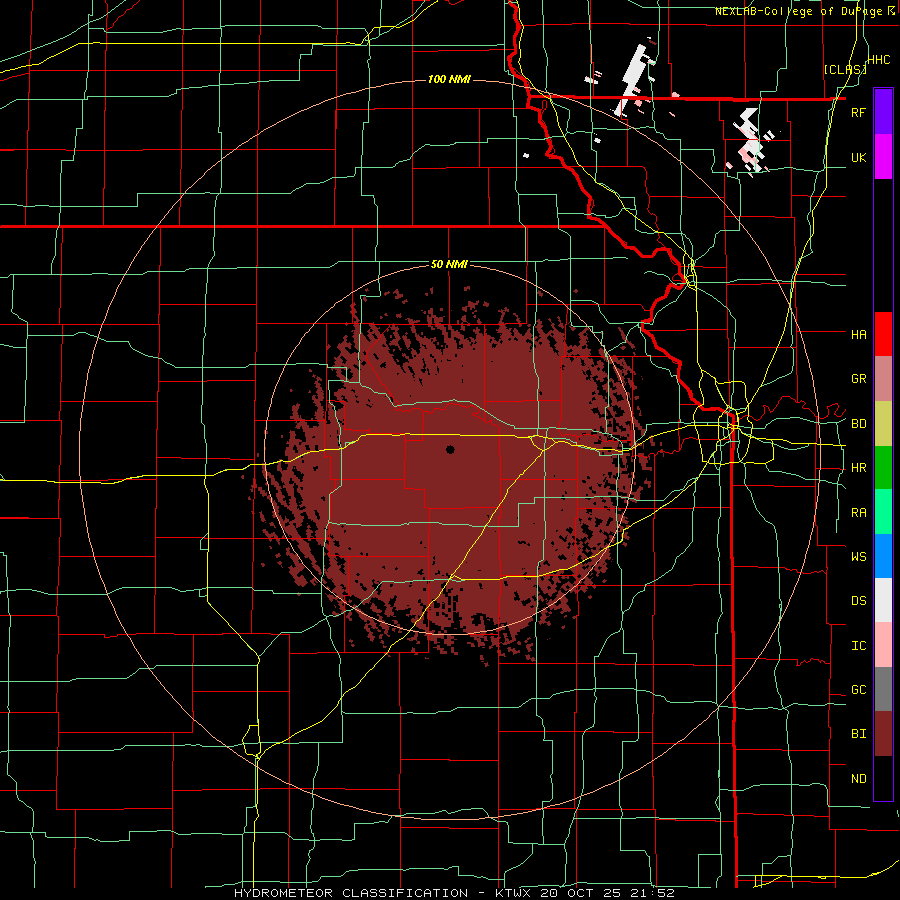The height and width of the screenshot is (900, 900).
Task: Click the "GR" legend label
Action: (x=859, y=379)
